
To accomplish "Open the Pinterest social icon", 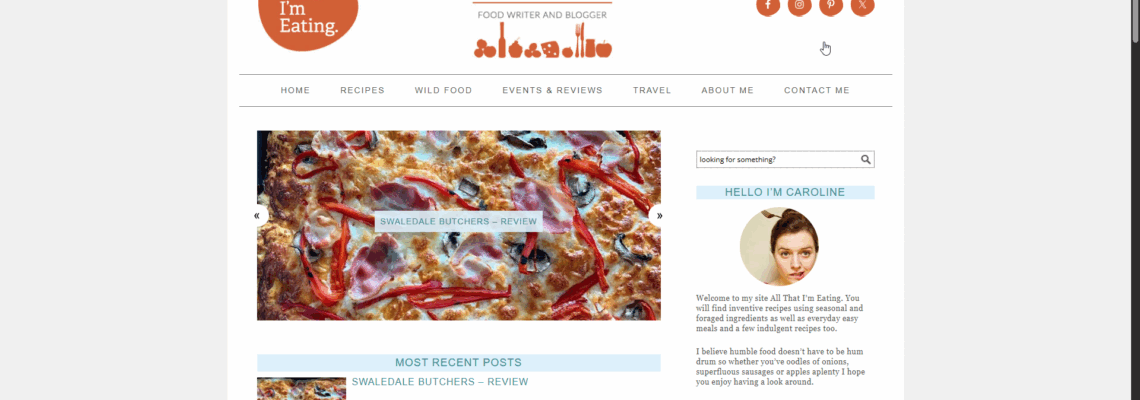I will pyautogui.click(x=831, y=6).
